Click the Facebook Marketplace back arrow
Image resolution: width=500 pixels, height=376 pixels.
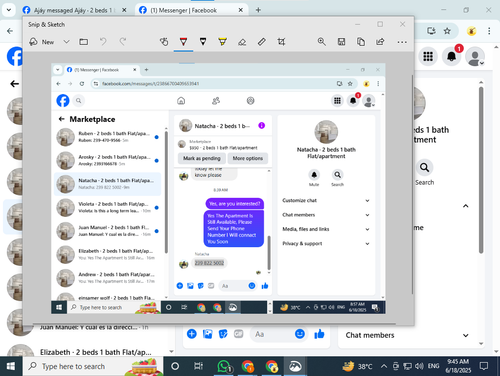point(14,84)
